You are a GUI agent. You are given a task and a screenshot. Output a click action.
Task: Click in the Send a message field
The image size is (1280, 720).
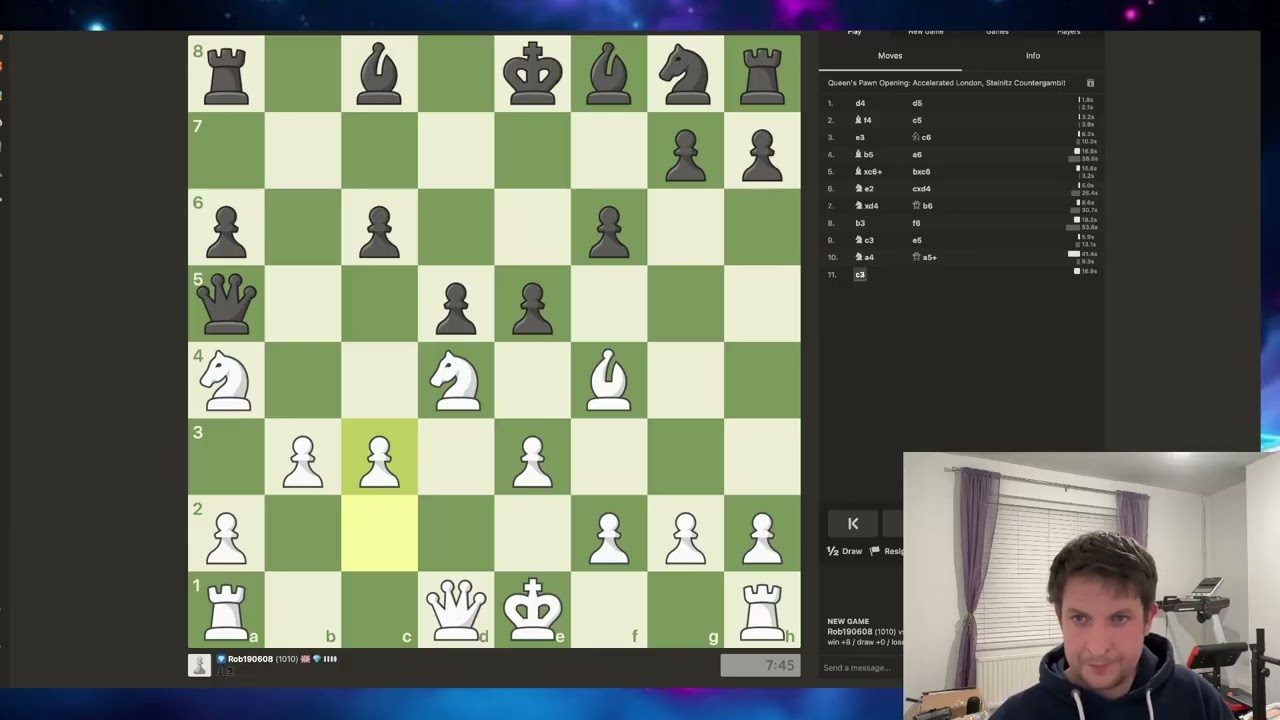click(861, 668)
